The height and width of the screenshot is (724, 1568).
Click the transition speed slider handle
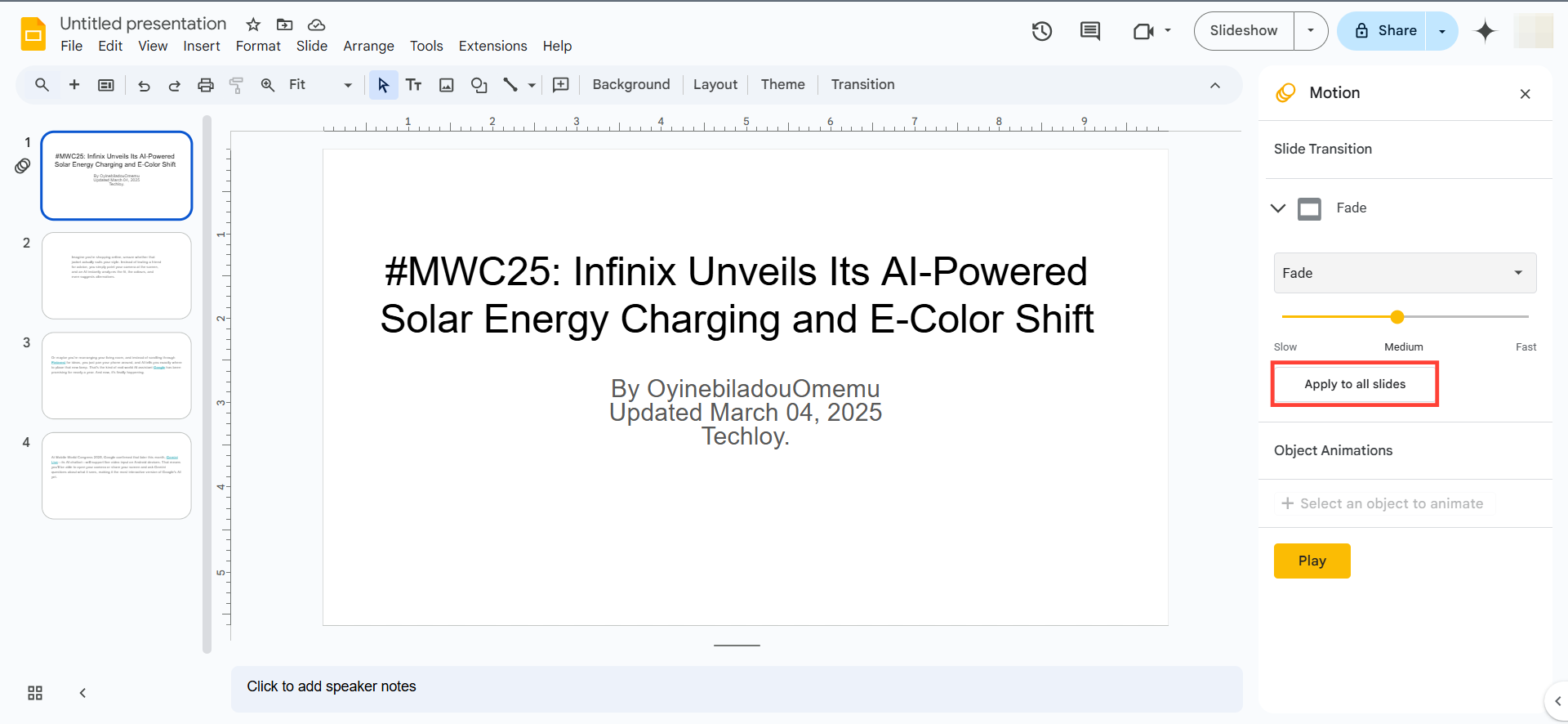click(x=1397, y=316)
